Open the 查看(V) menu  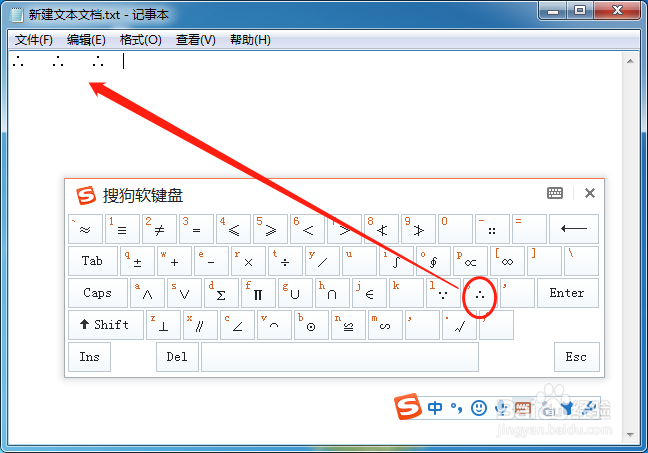tap(195, 40)
